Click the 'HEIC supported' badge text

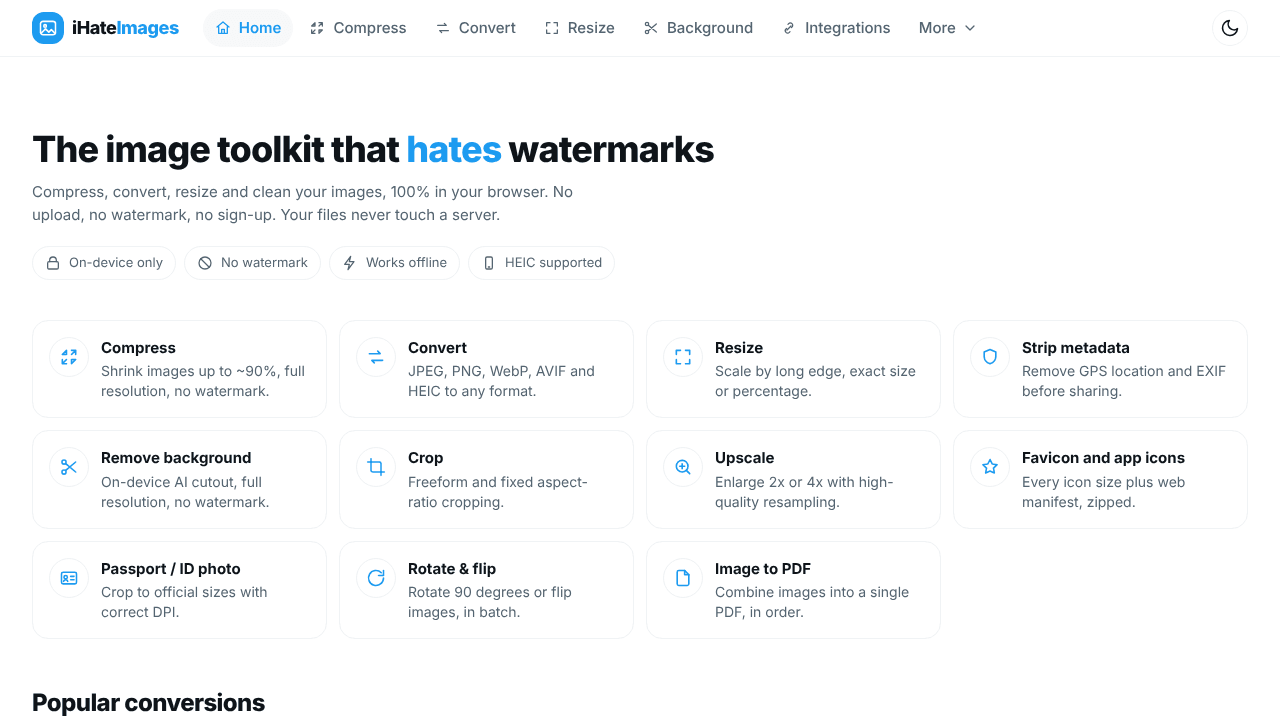click(553, 263)
